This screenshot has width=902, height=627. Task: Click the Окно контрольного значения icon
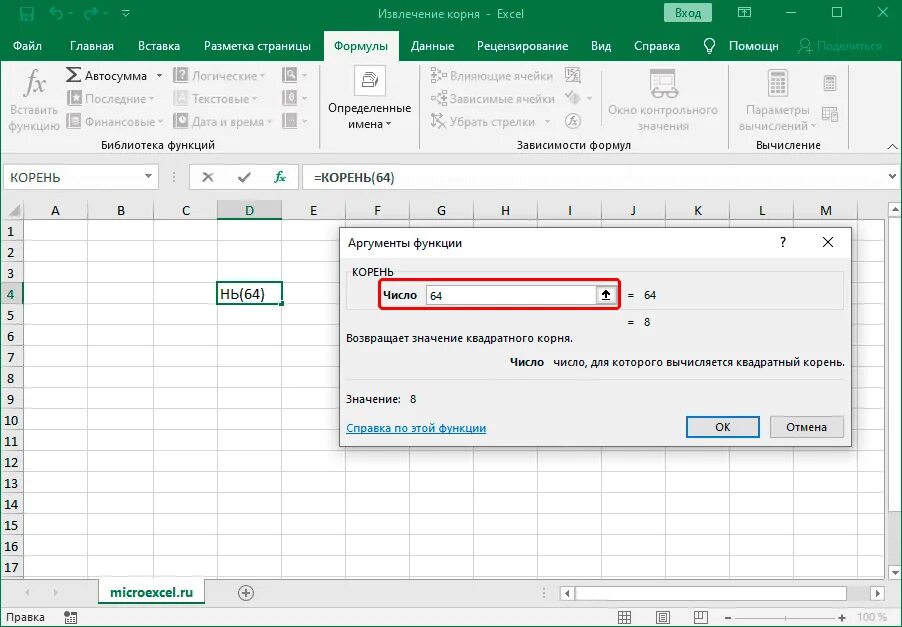pos(664,83)
